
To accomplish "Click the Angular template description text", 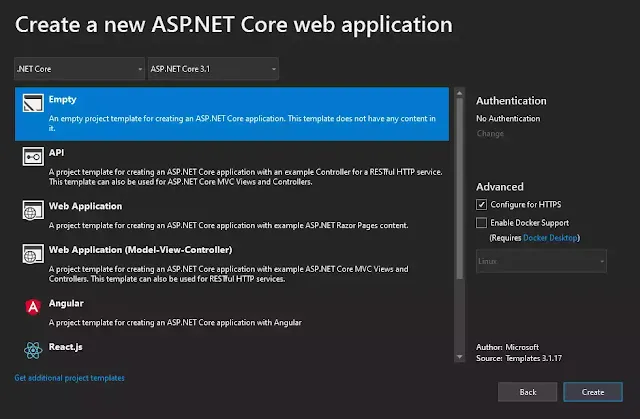I will (175, 323).
